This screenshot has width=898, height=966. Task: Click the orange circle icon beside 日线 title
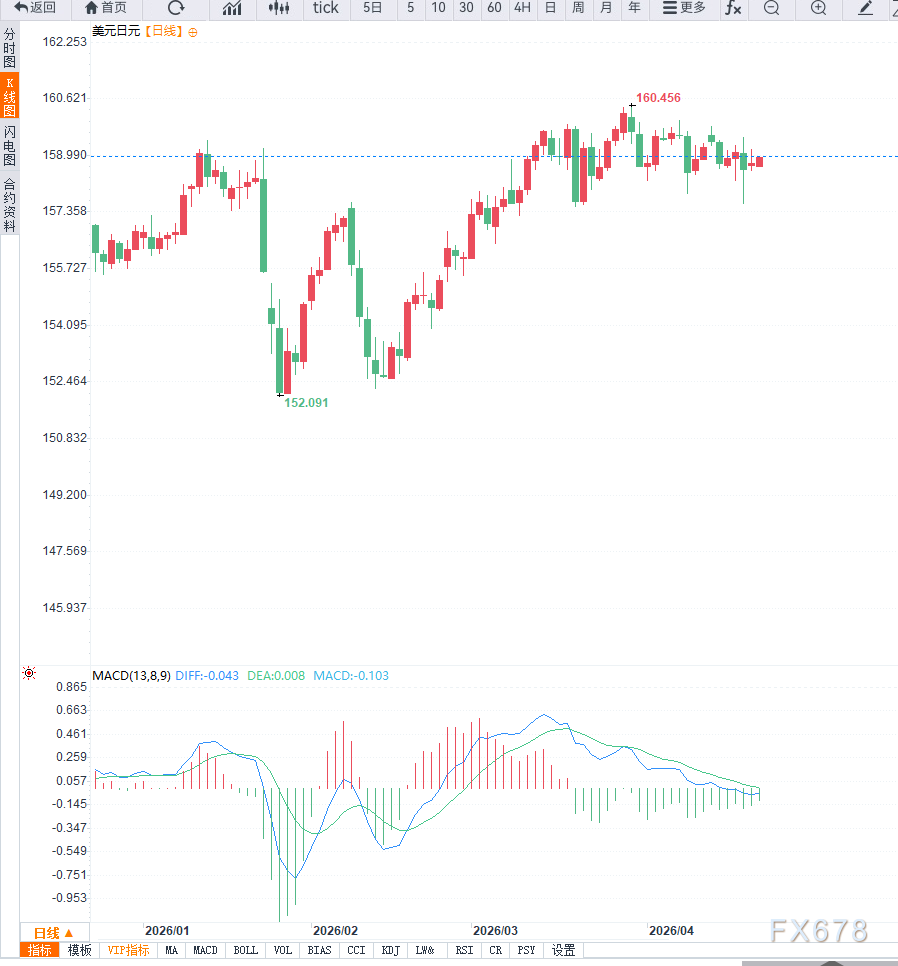click(x=193, y=32)
